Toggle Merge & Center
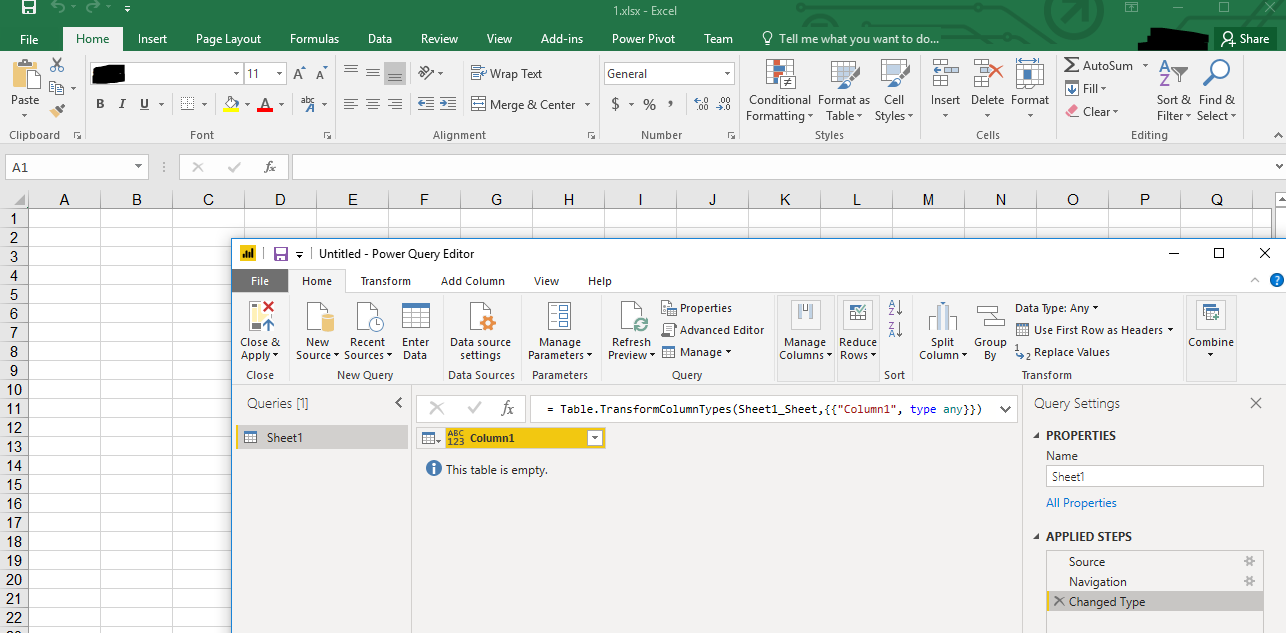1286x633 pixels. pos(523,104)
